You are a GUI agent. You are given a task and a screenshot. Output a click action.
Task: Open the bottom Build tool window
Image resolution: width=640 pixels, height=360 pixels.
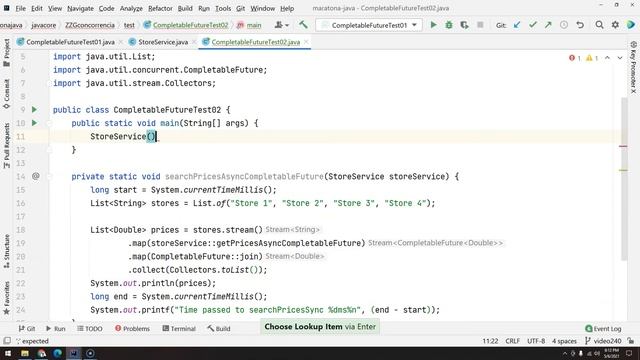[x=219, y=328]
